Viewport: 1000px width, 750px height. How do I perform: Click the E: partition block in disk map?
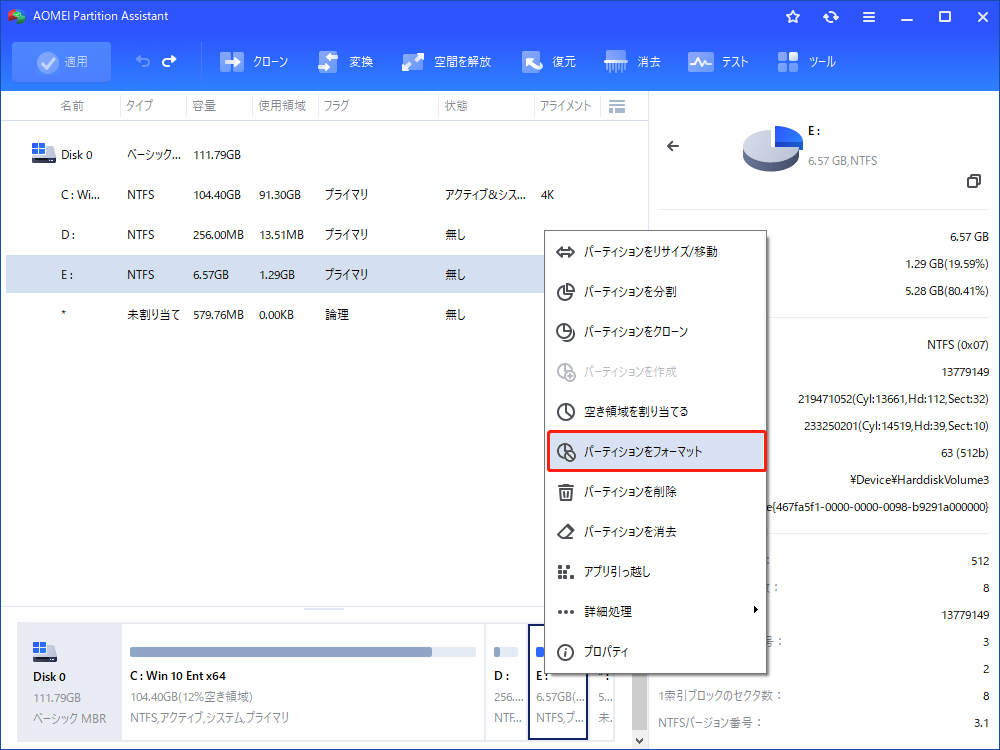coord(557,682)
